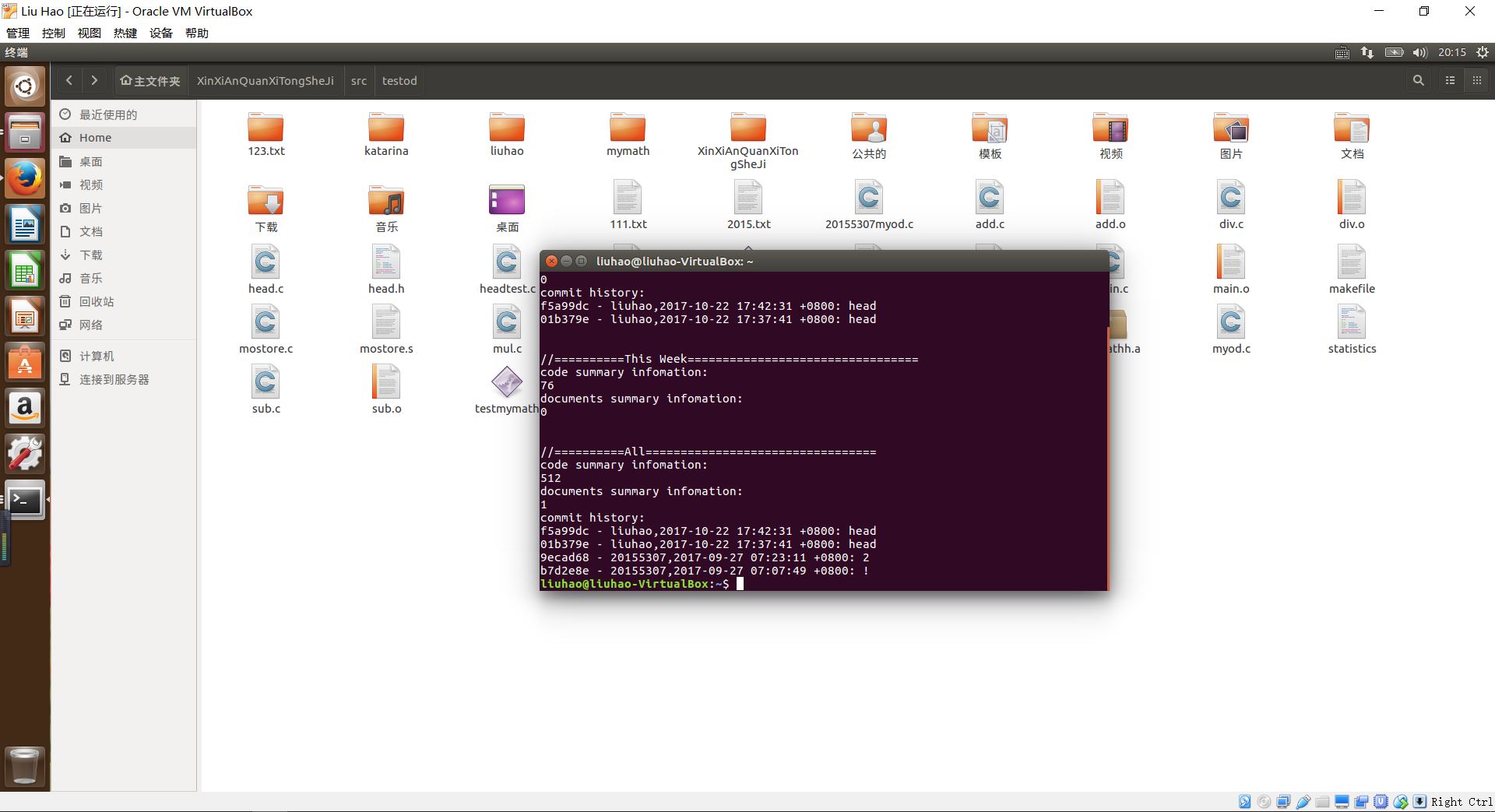The width and height of the screenshot is (1495, 812).
Task: Select the head.h file
Action: pyautogui.click(x=386, y=269)
